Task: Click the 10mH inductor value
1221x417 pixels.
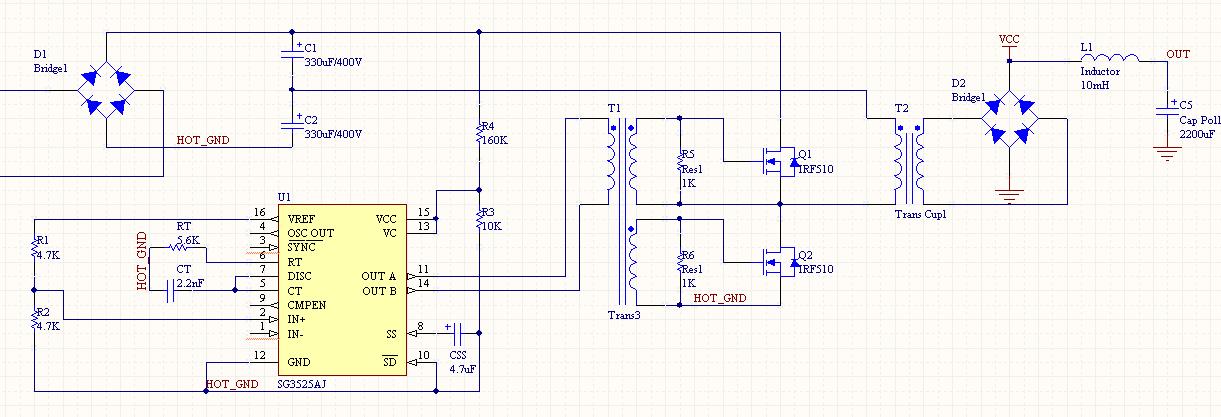Action: 1094,85
